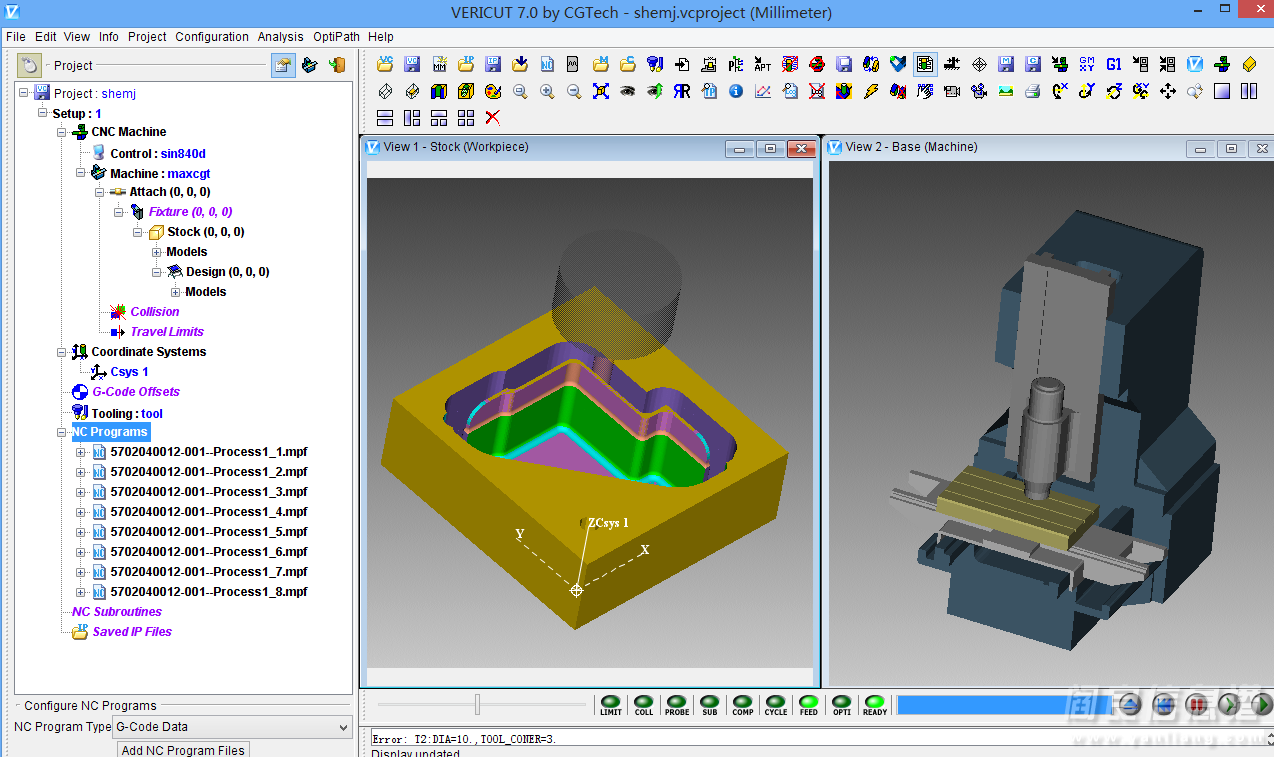The height and width of the screenshot is (757, 1274).
Task: Open the image capture picture icon
Action: pyautogui.click(x=1006, y=91)
